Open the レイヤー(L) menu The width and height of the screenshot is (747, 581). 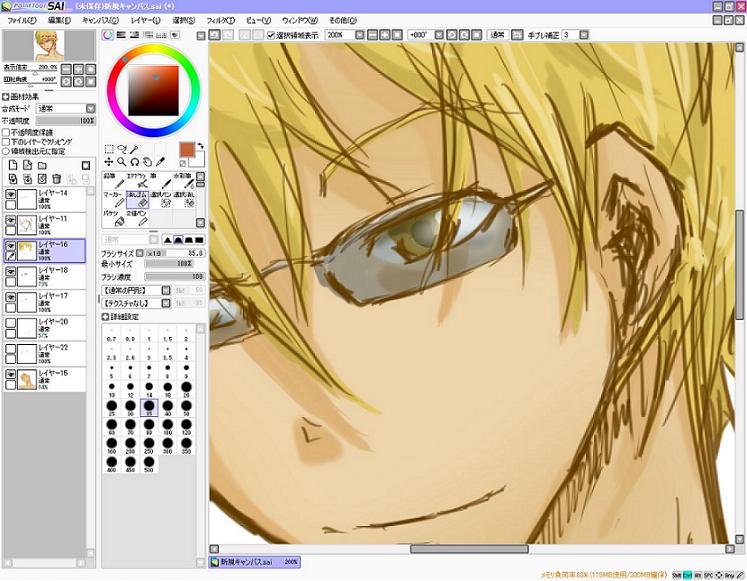click(x=146, y=20)
